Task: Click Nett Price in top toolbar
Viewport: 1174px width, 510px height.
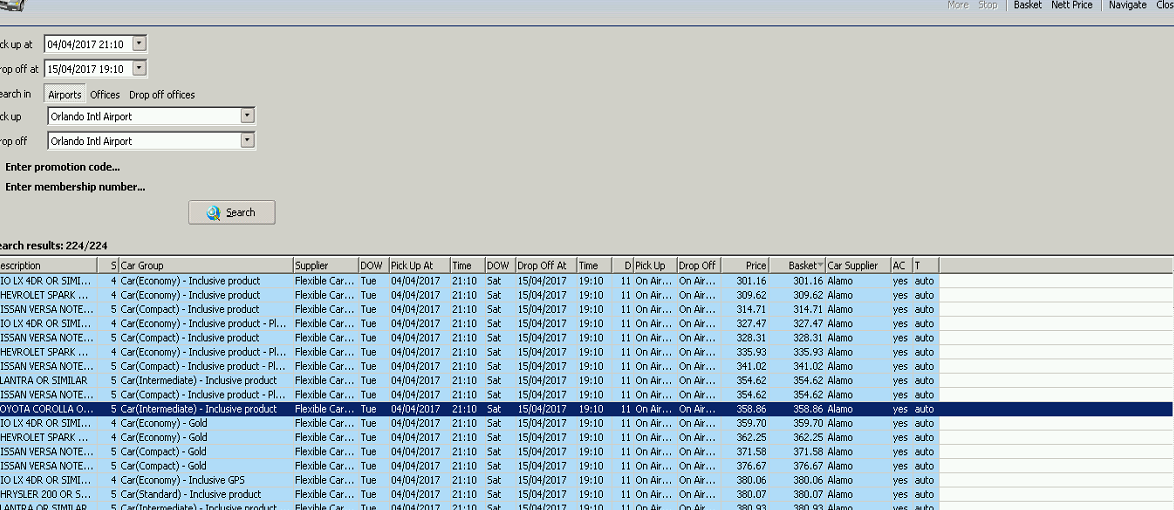Action: tap(1071, 5)
